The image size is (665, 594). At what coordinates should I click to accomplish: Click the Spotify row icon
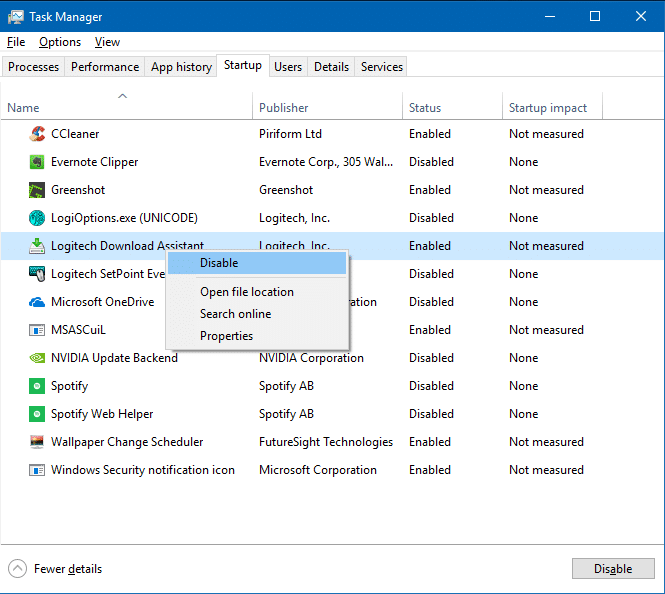[x=37, y=386]
